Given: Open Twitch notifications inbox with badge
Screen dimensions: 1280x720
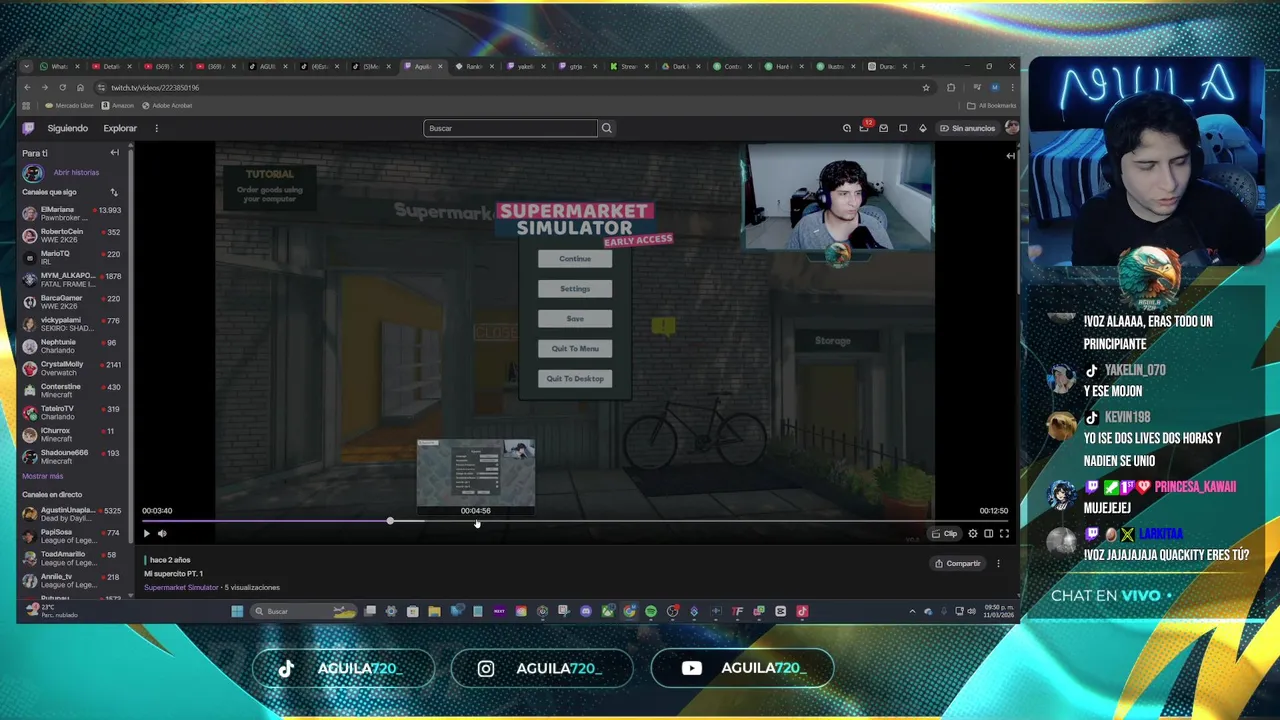Looking at the screenshot, I should (865, 128).
